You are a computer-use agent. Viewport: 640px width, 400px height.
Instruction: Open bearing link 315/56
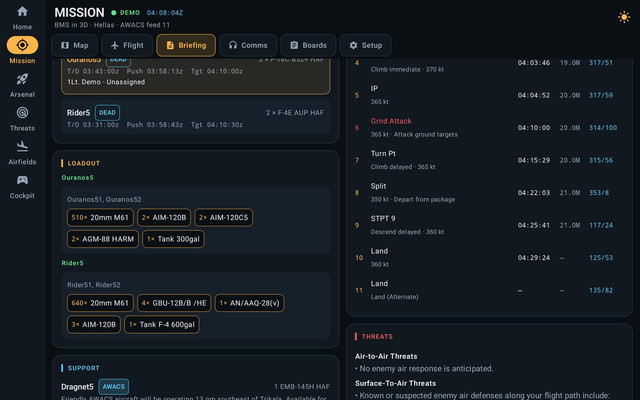[600, 160]
